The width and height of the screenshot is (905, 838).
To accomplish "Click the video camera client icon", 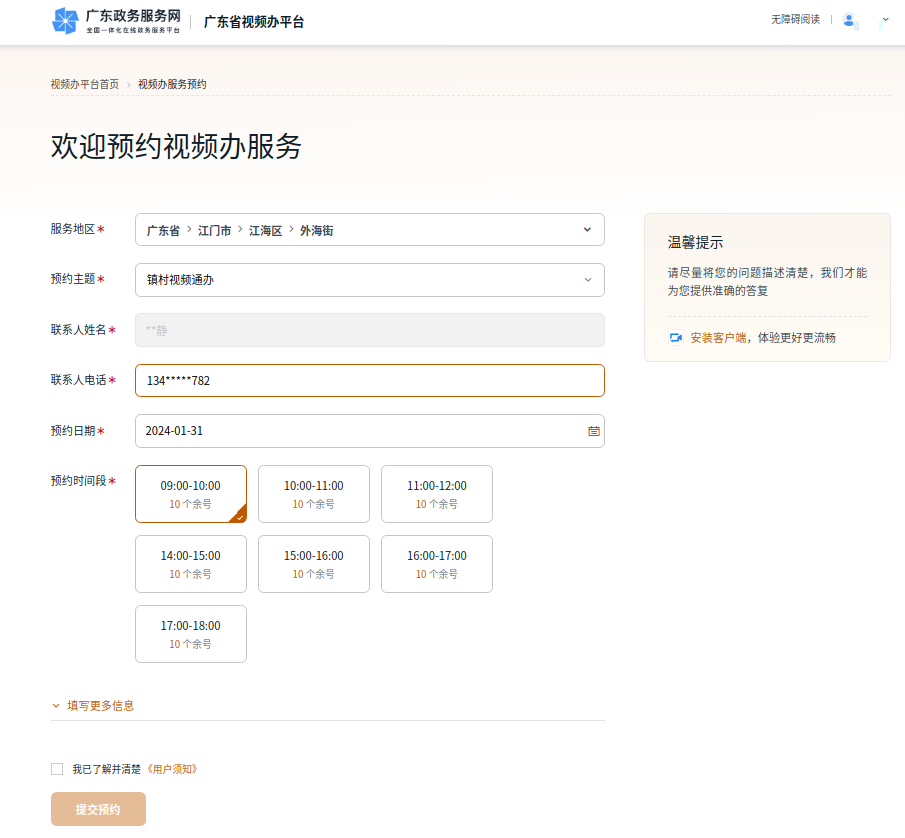I will click(676, 338).
